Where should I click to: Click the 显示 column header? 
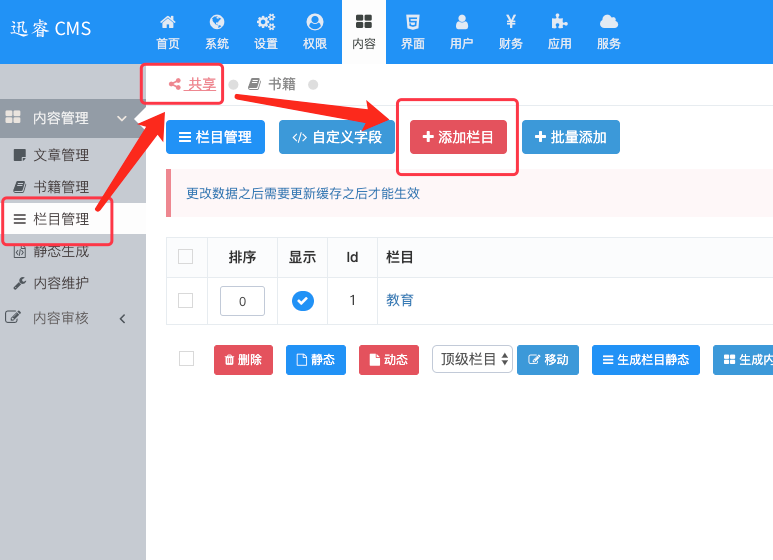302,257
